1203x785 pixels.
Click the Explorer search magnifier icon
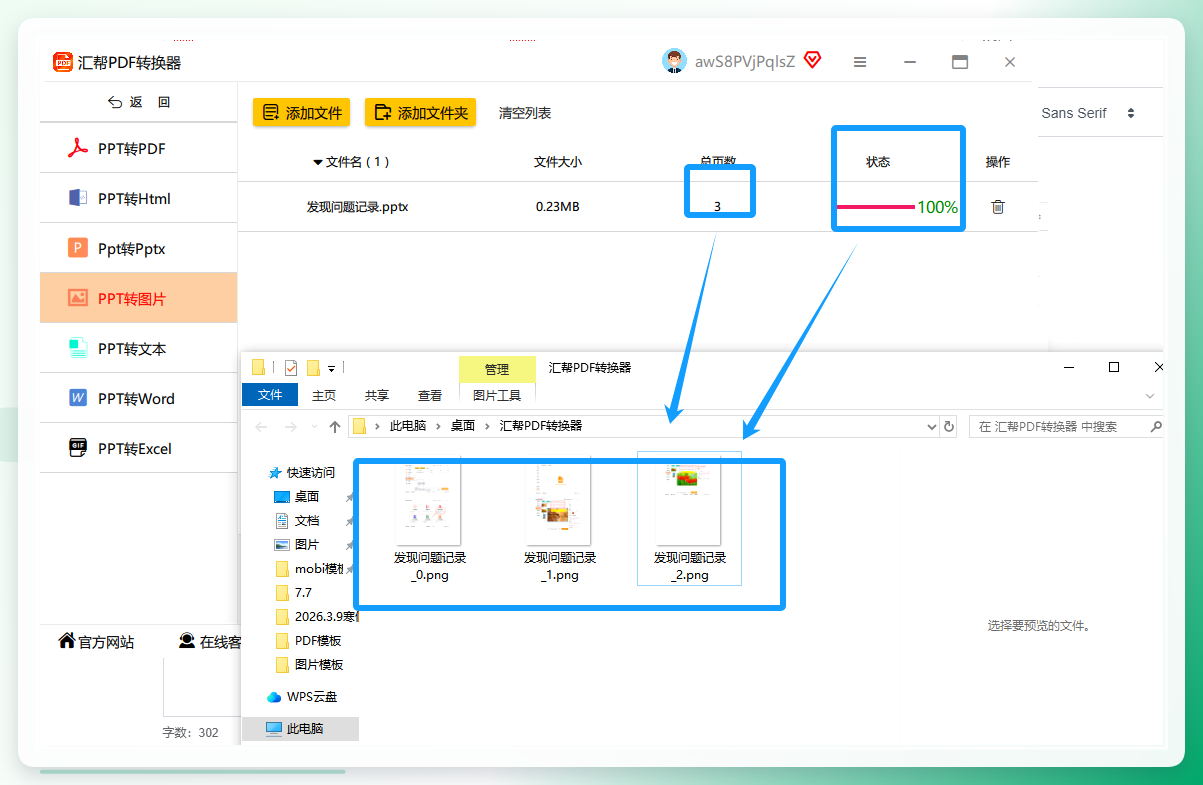(1156, 426)
